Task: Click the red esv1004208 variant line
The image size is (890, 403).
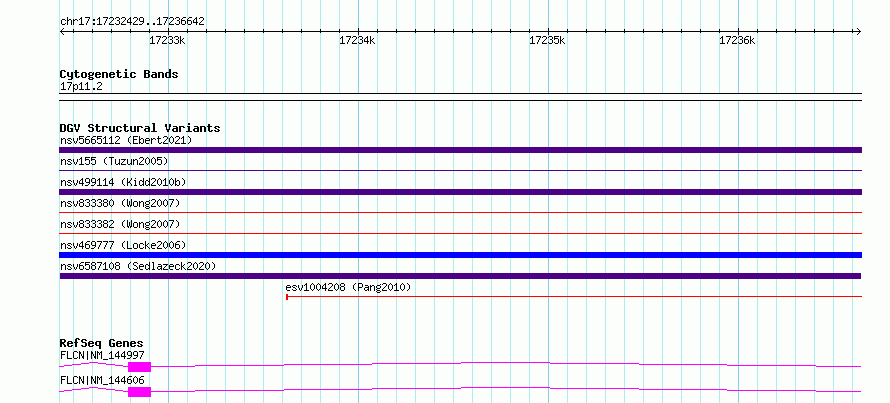Action: coord(574,296)
